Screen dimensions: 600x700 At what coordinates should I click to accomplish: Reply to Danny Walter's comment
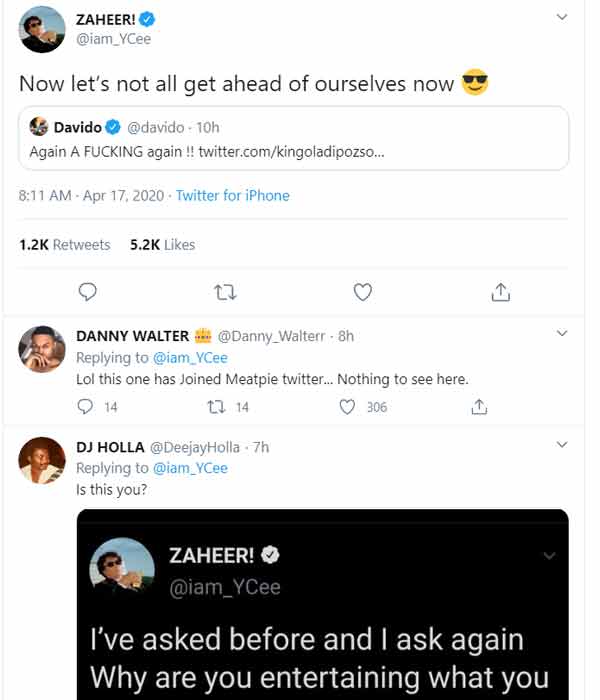click(85, 407)
